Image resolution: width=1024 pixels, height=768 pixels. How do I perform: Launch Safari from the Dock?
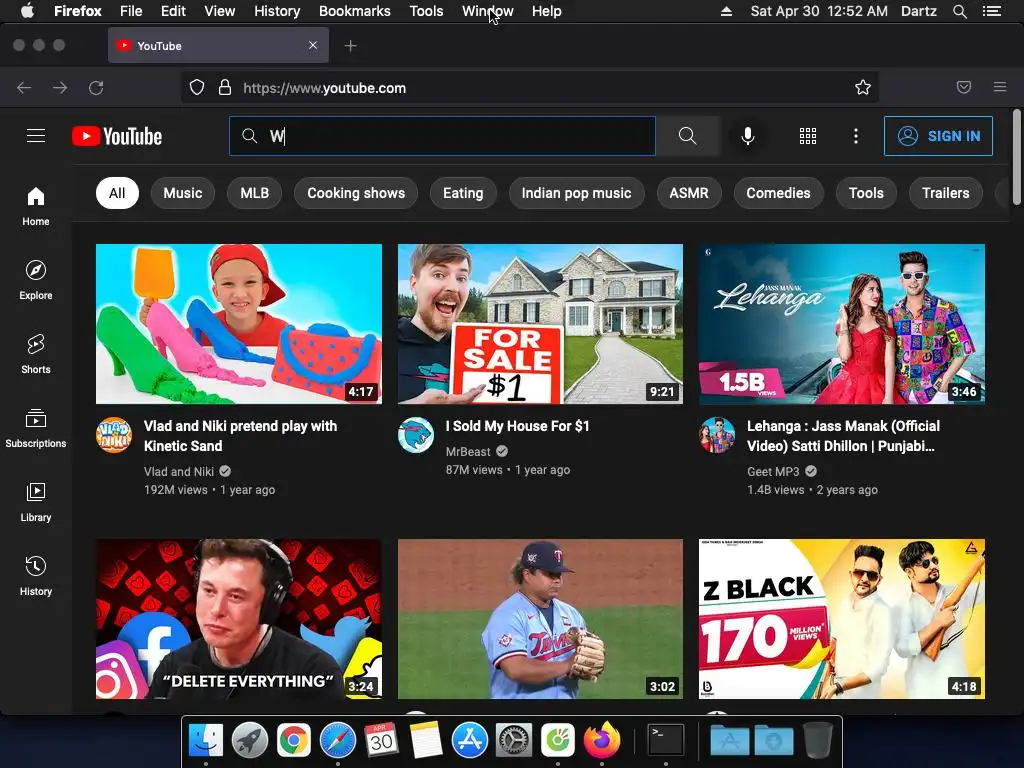click(x=338, y=741)
